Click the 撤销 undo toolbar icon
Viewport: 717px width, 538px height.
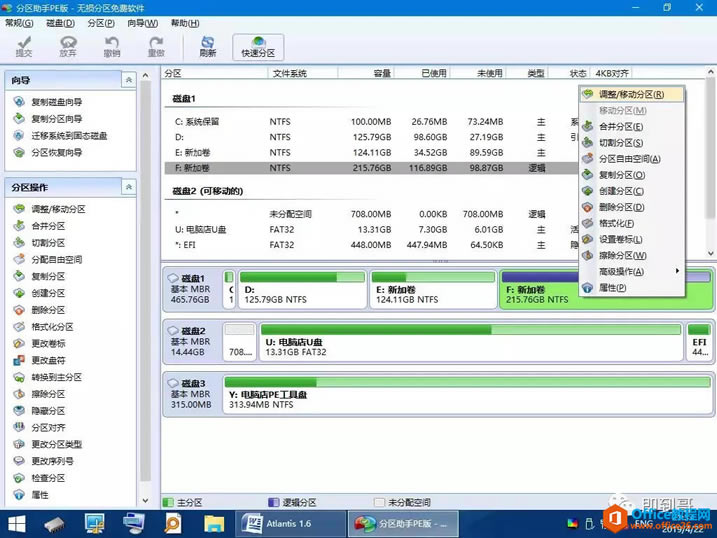[112, 47]
